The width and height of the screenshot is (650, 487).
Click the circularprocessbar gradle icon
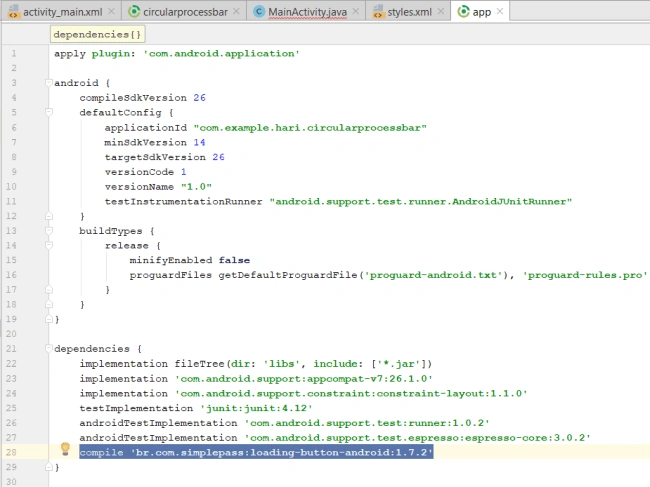pos(134,12)
